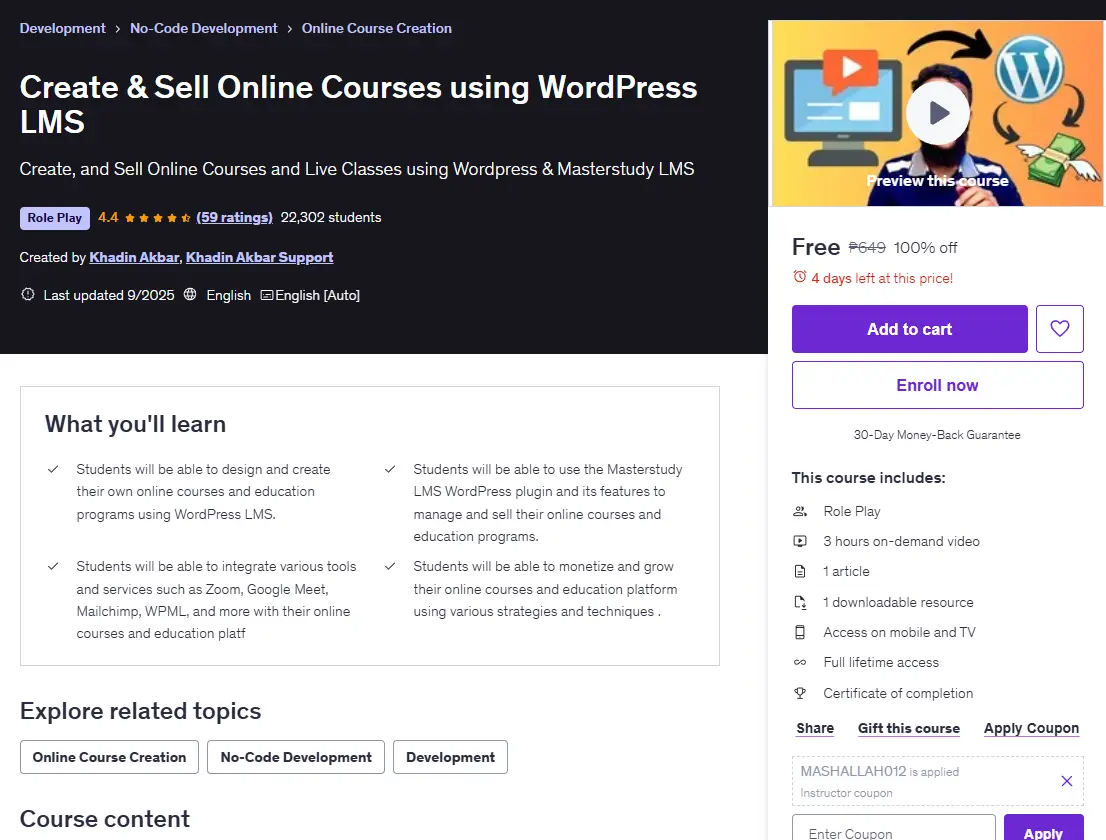Click the last updated badge icon
Screen dimensions: 1106x840
click(x=28, y=295)
